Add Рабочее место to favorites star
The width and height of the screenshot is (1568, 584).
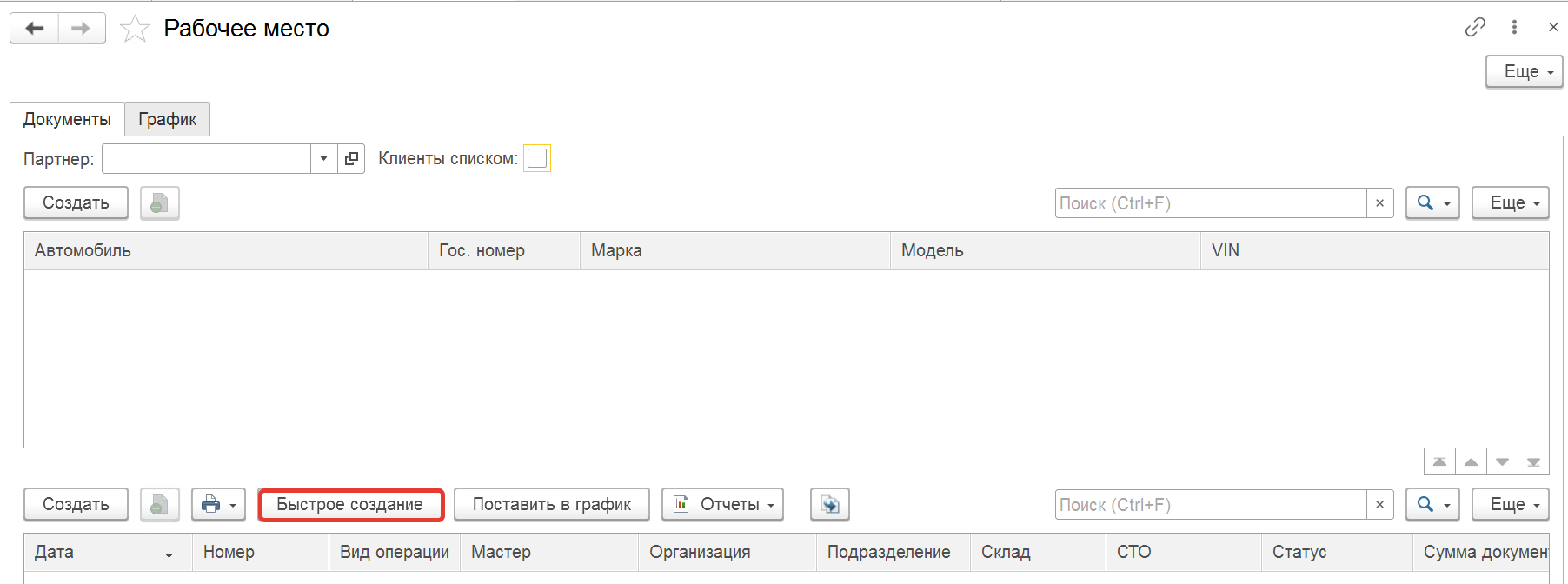(135, 29)
